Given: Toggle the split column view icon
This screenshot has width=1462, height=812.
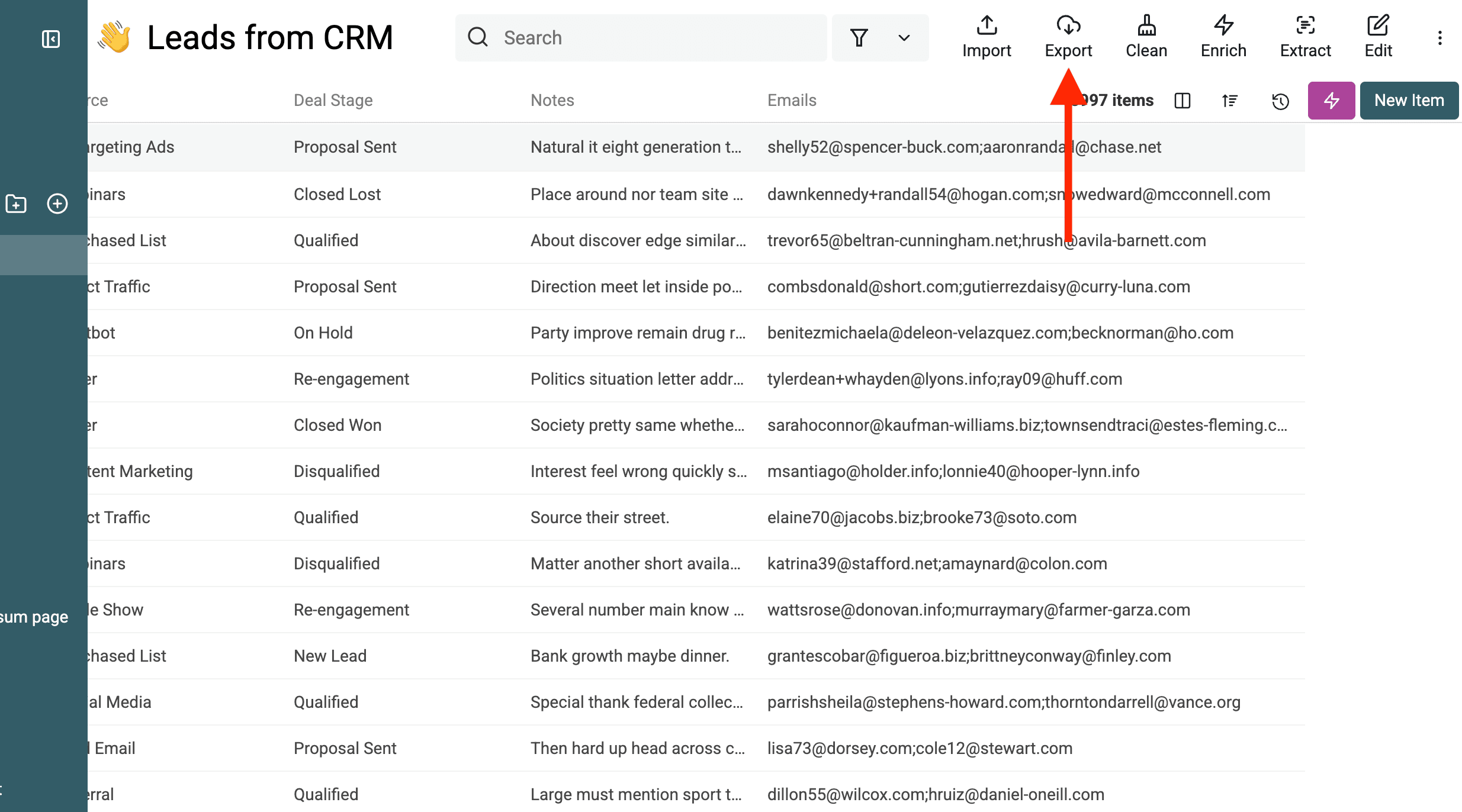Looking at the screenshot, I should (1182, 101).
